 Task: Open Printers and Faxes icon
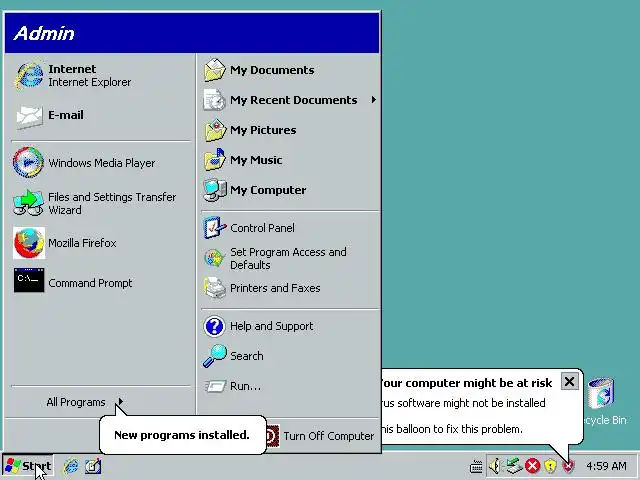(215, 288)
